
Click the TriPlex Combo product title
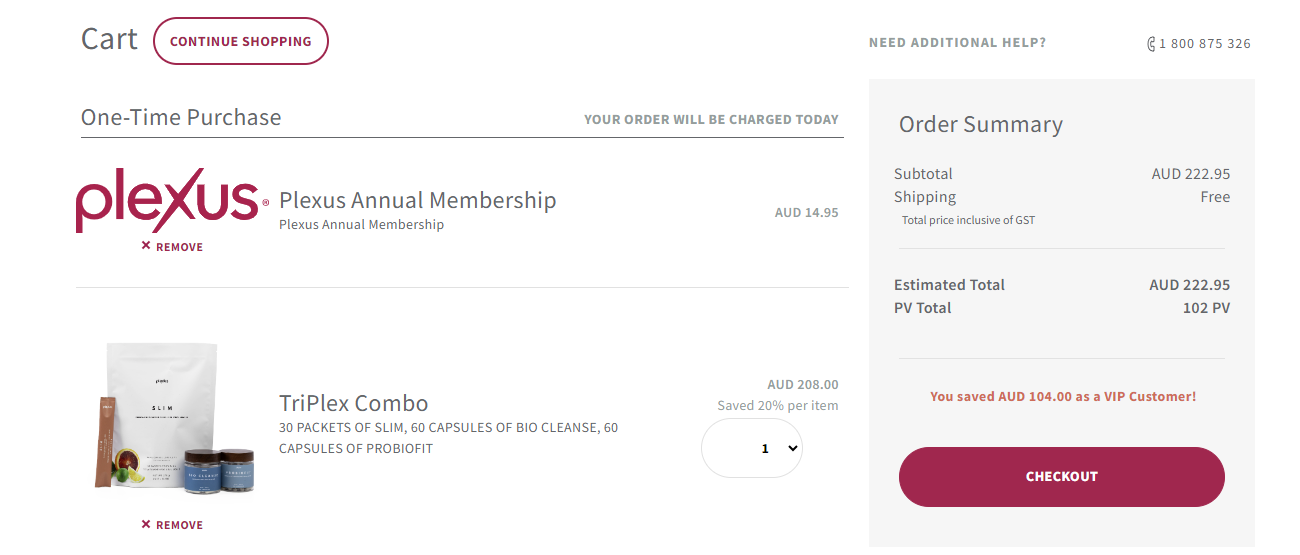point(353,403)
